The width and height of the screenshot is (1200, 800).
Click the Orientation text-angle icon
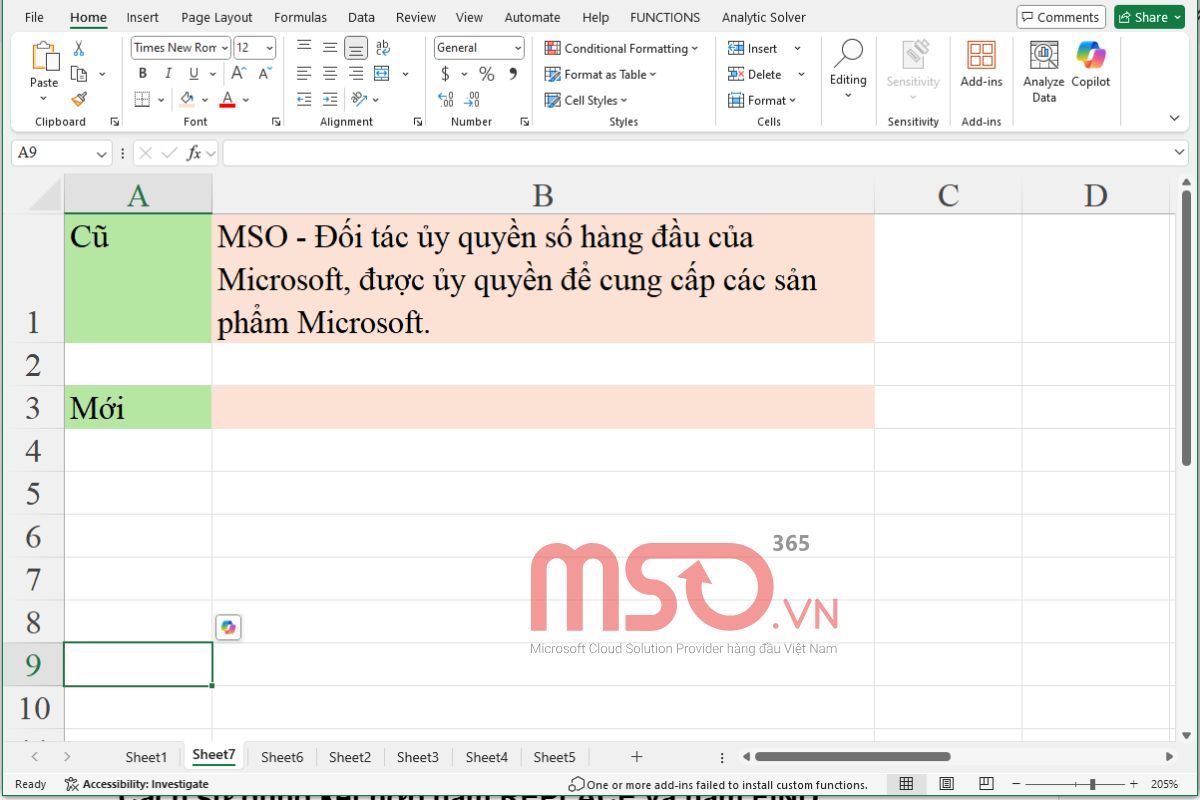pos(358,99)
